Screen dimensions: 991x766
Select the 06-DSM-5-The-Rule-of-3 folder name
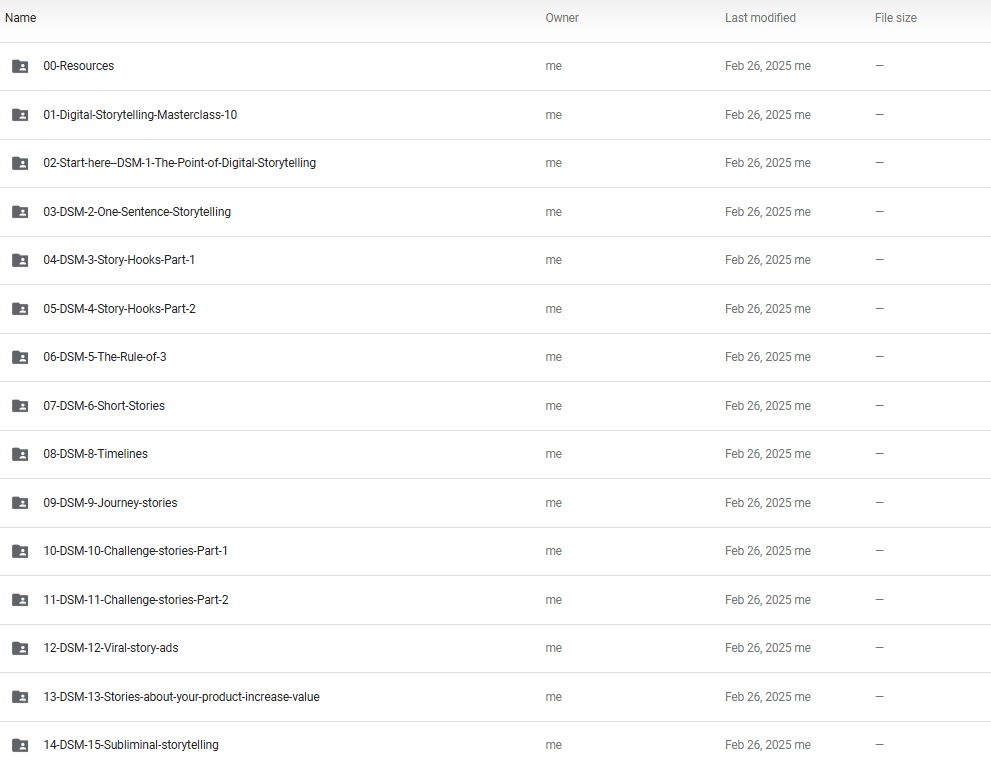(105, 356)
